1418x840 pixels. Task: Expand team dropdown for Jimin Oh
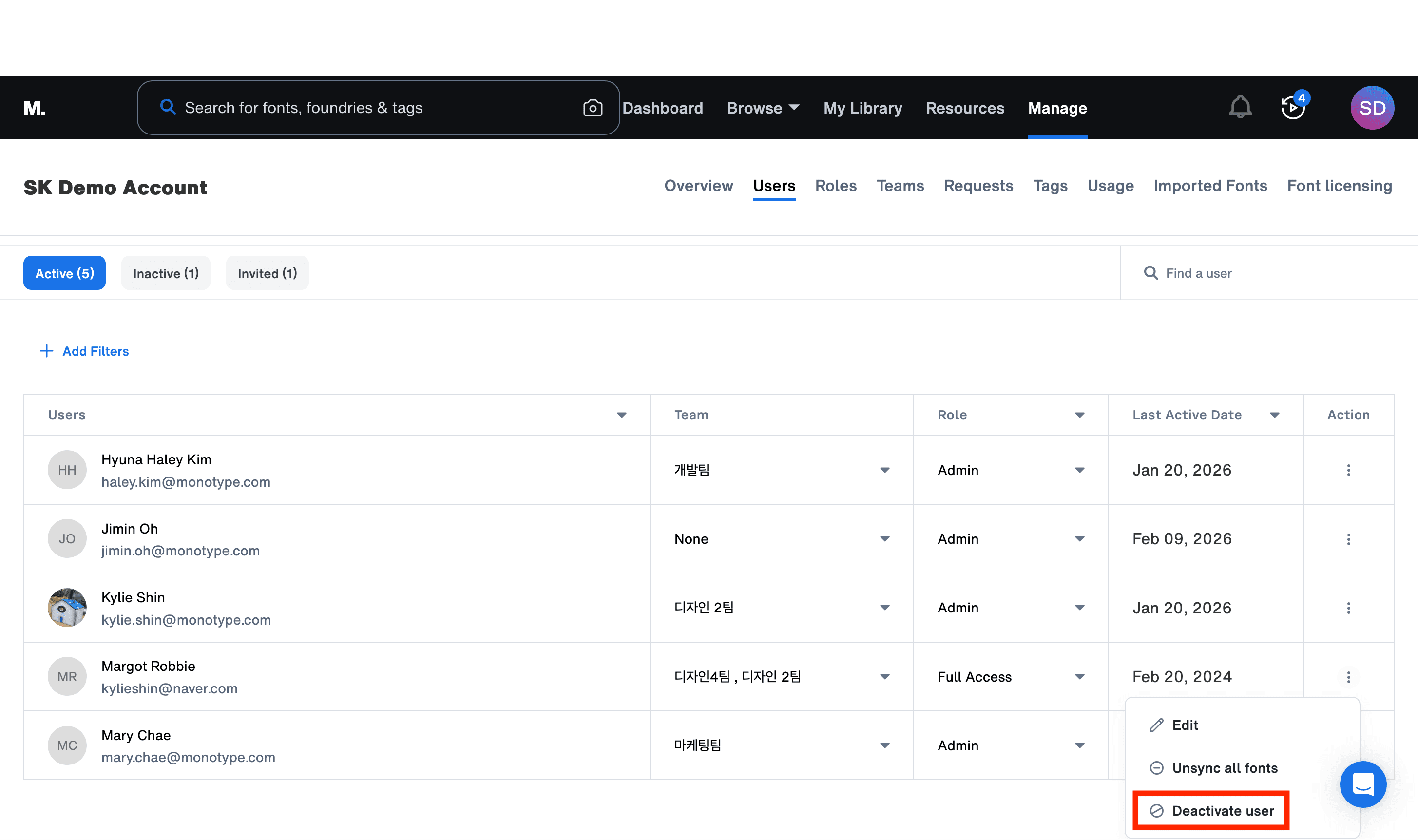(884, 539)
